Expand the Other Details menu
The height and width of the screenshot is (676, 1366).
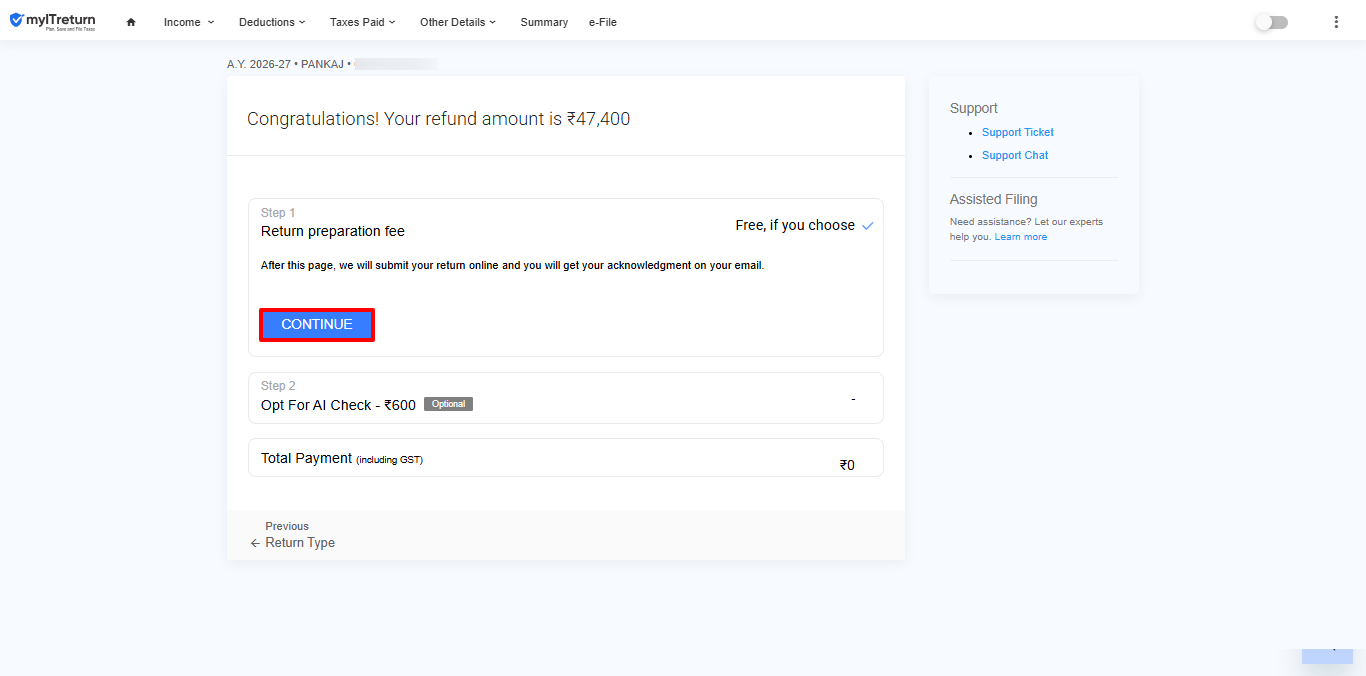[458, 22]
